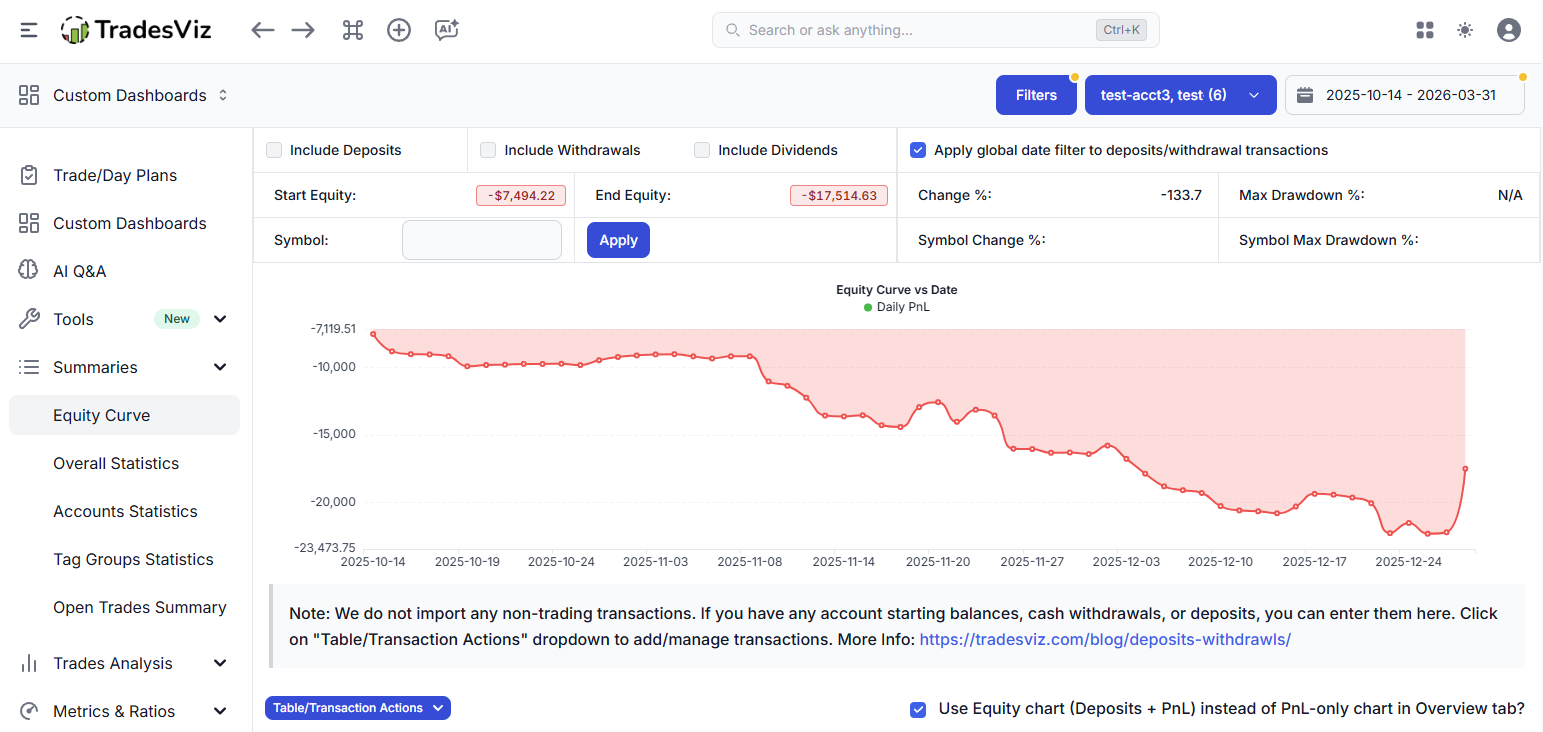
Task: Toggle the Include Dividends checkbox
Action: pyautogui.click(x=702, y=150)
